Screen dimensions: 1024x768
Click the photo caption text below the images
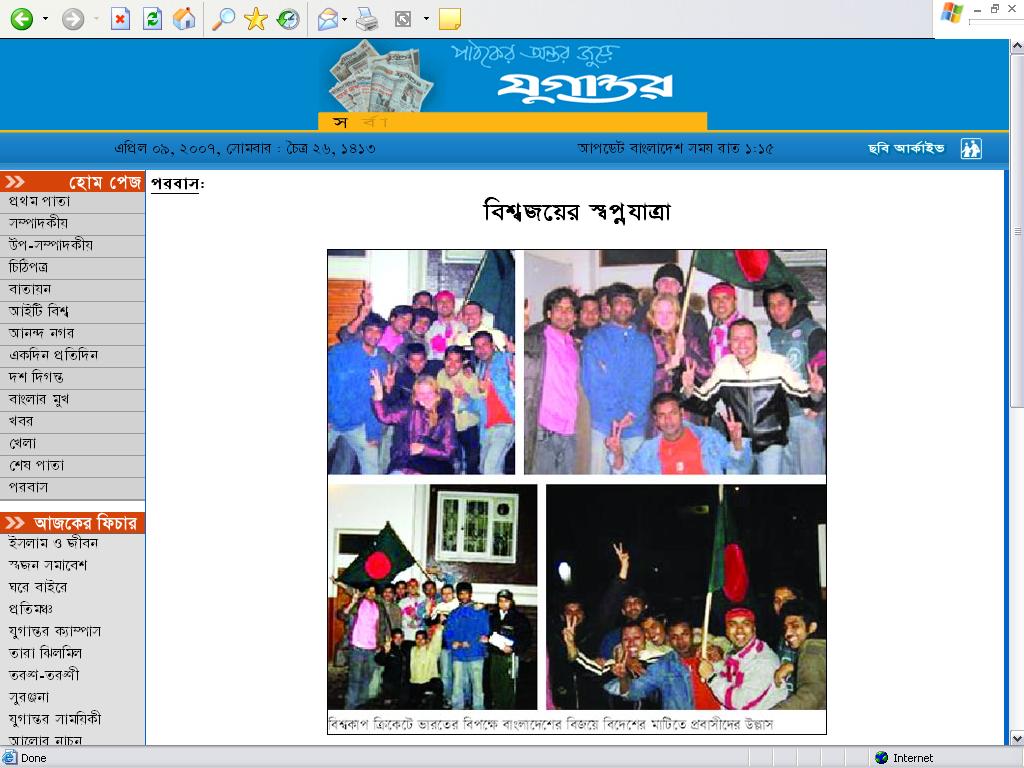(x=551, y=724)
